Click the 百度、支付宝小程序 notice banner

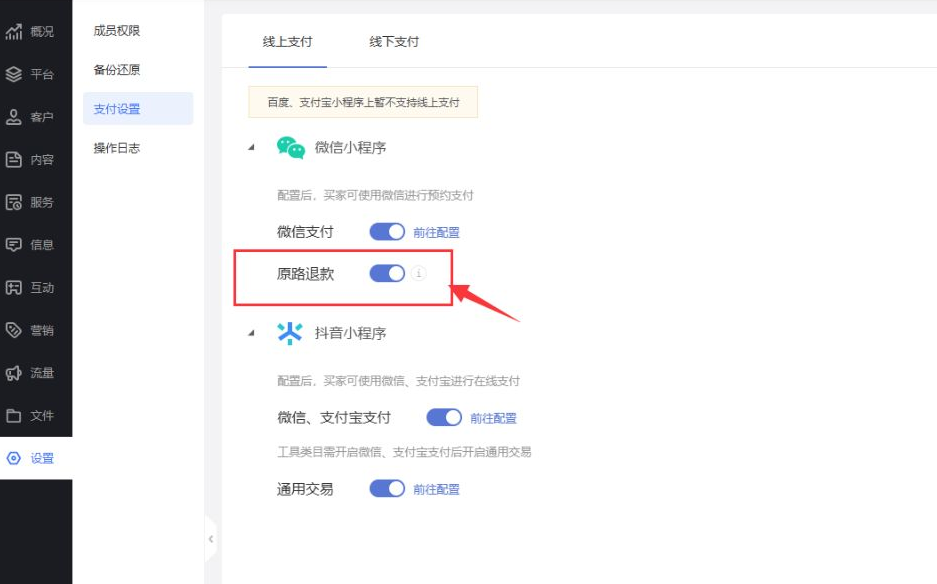click(x=363, y=102)
